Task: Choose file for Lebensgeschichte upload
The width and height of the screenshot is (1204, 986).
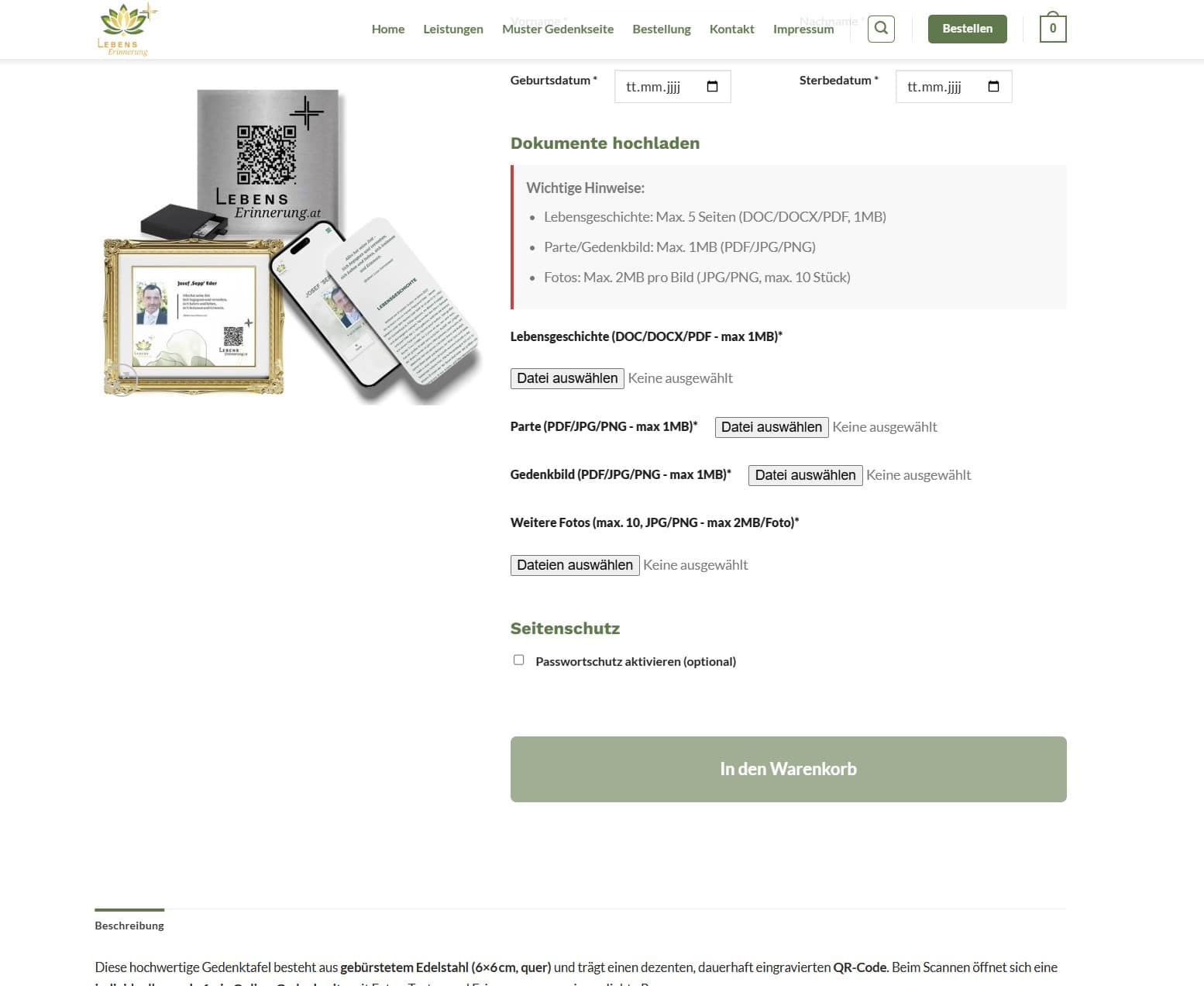Action: (567, 378)
